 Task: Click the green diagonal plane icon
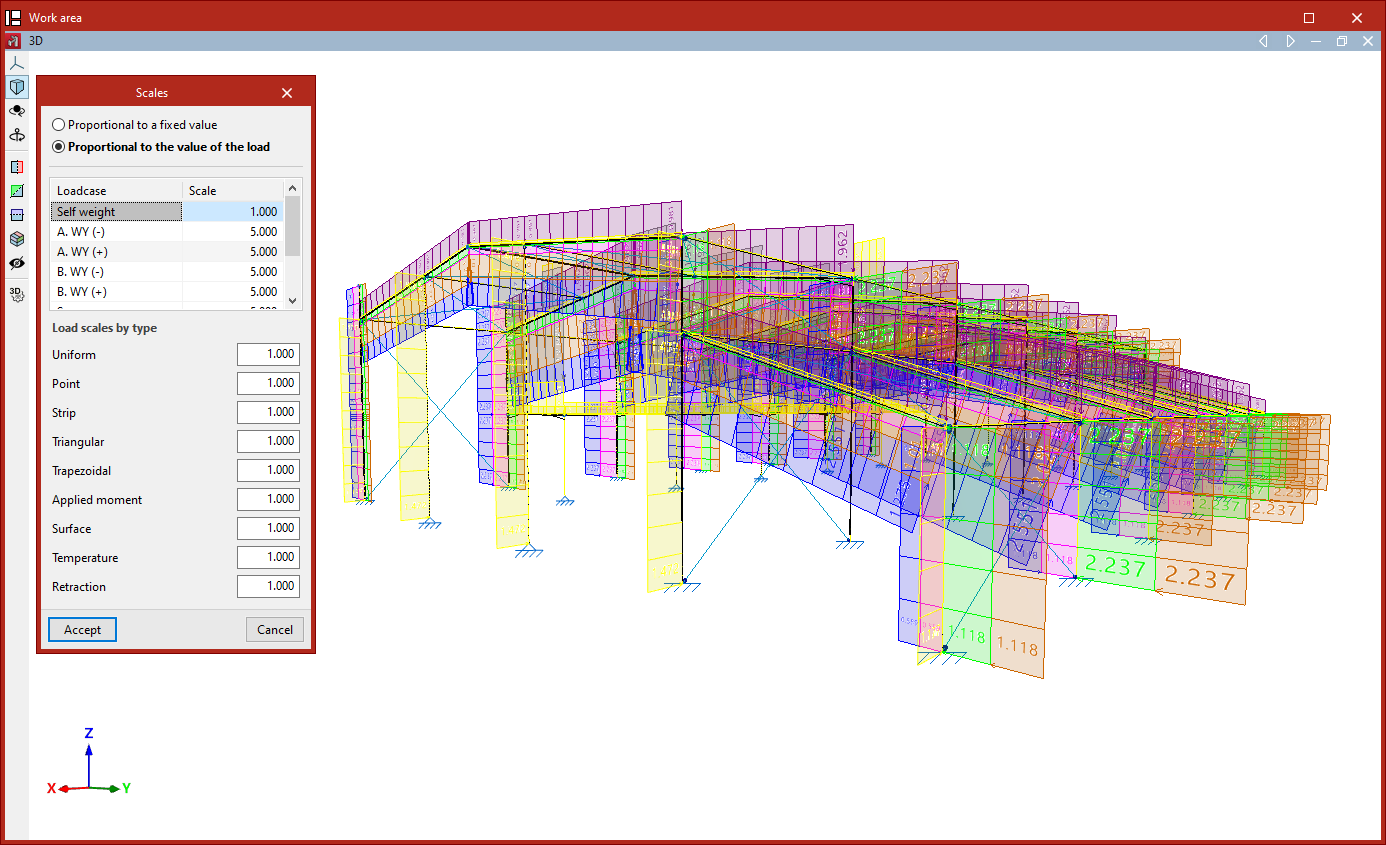(16, 191)
